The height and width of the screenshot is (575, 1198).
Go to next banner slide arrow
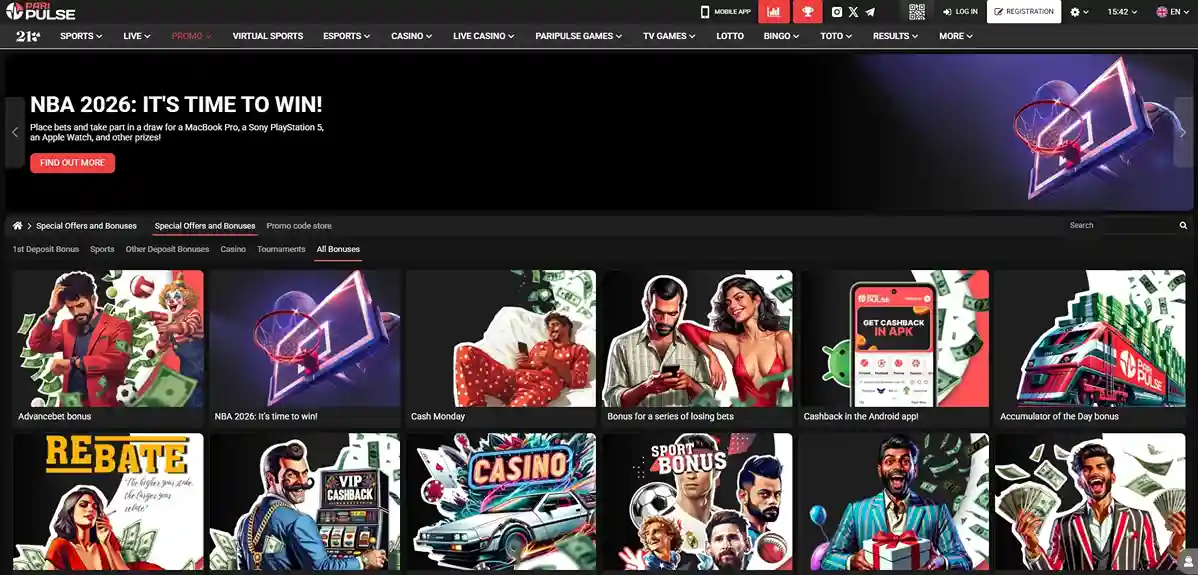[1182, 132]
